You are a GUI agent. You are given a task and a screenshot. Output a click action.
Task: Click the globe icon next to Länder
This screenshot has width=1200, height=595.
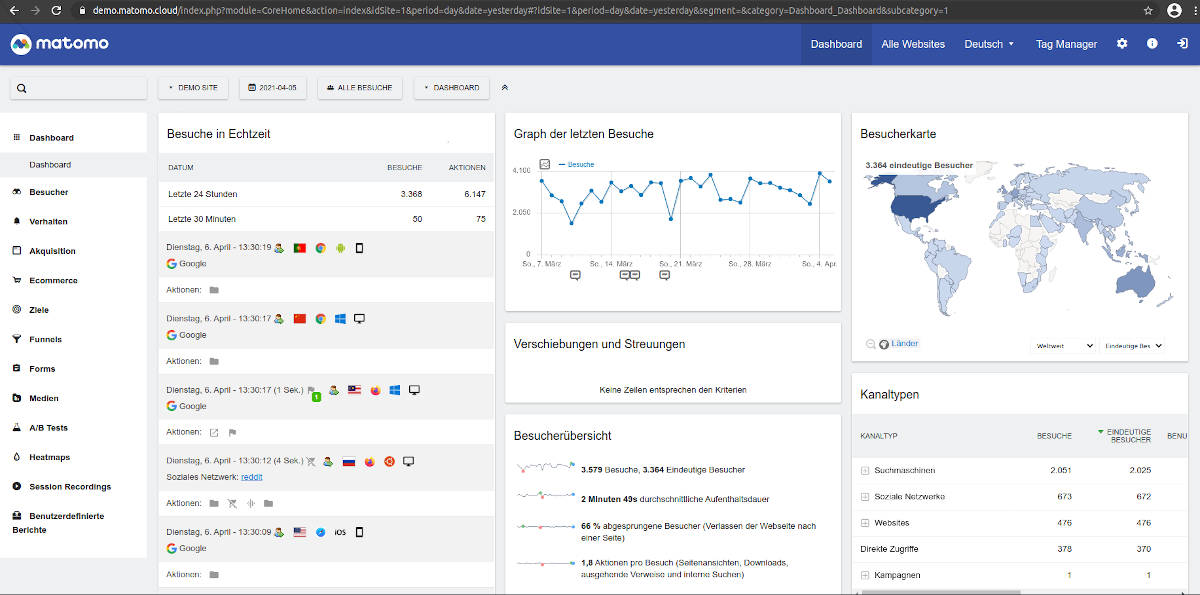[x=884, y=344]
